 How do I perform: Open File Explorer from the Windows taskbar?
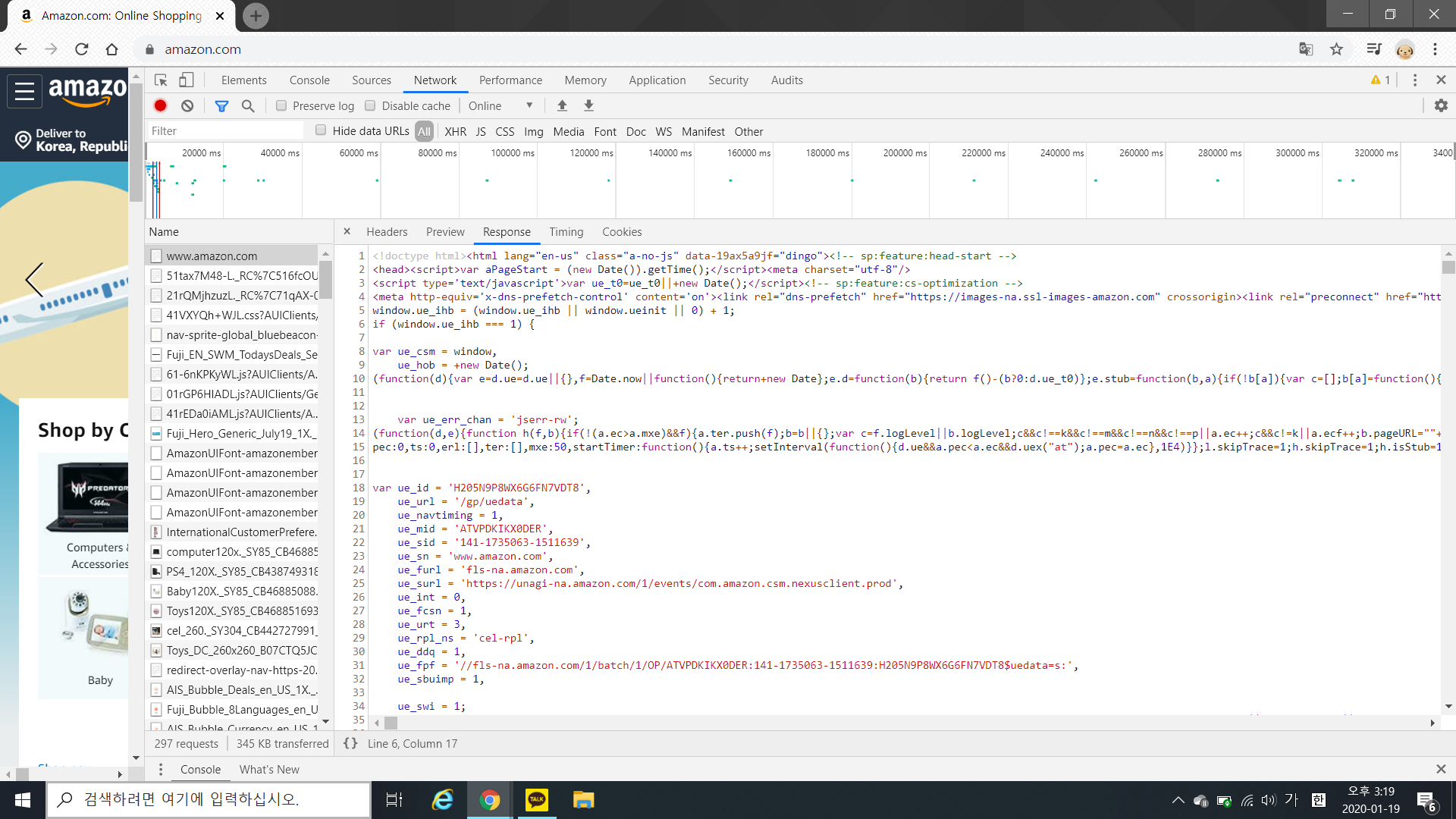click(x=583, y=800)
